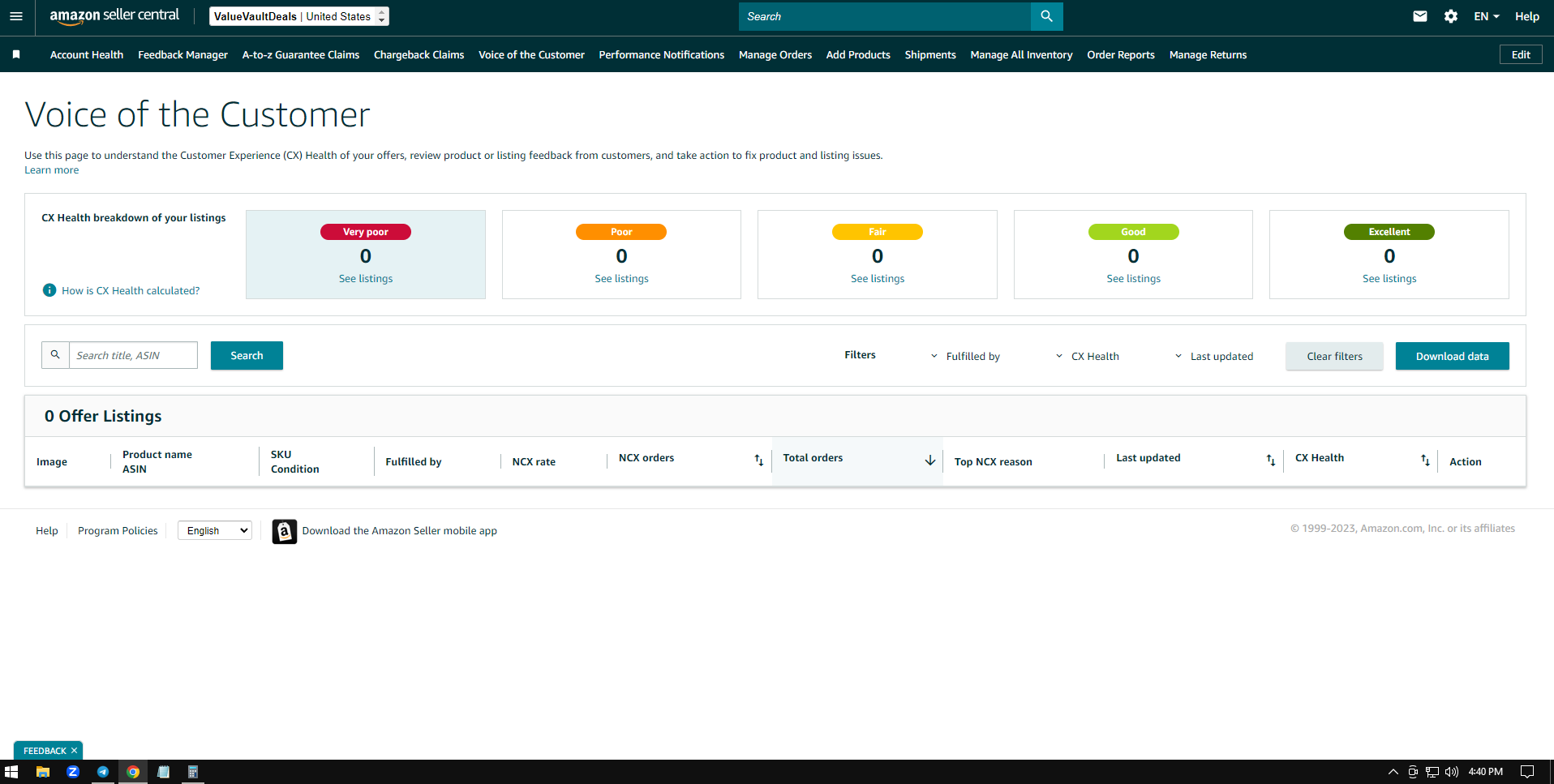Focus the top Search box
1554x784 pixels.
[884, 16]
